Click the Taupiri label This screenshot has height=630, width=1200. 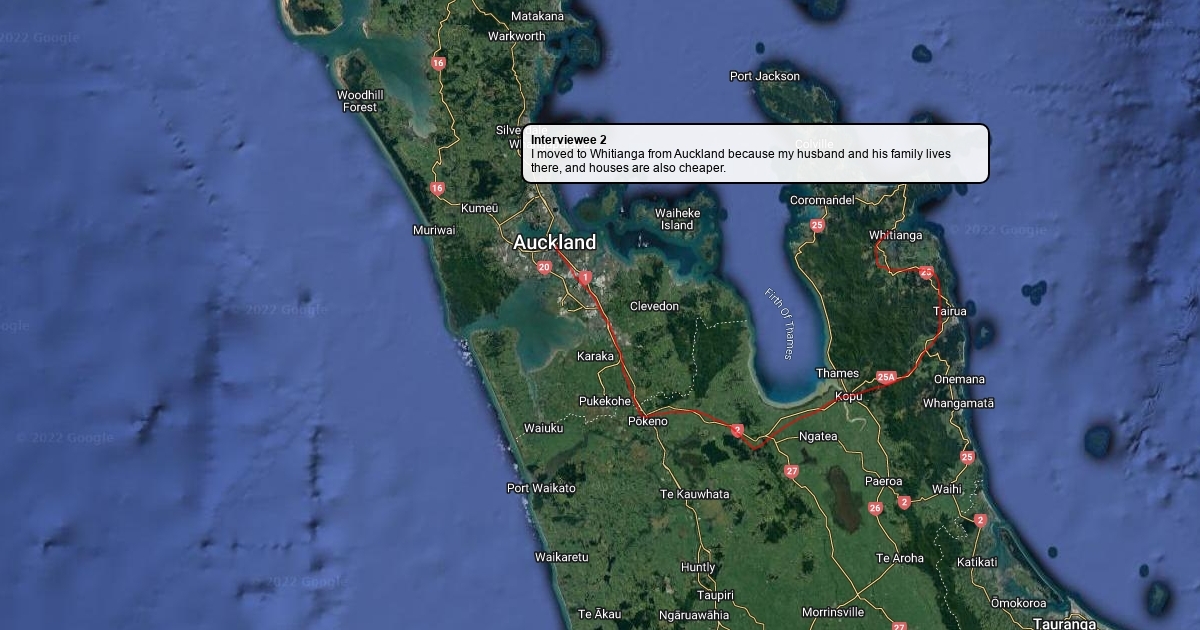[716, 595]
